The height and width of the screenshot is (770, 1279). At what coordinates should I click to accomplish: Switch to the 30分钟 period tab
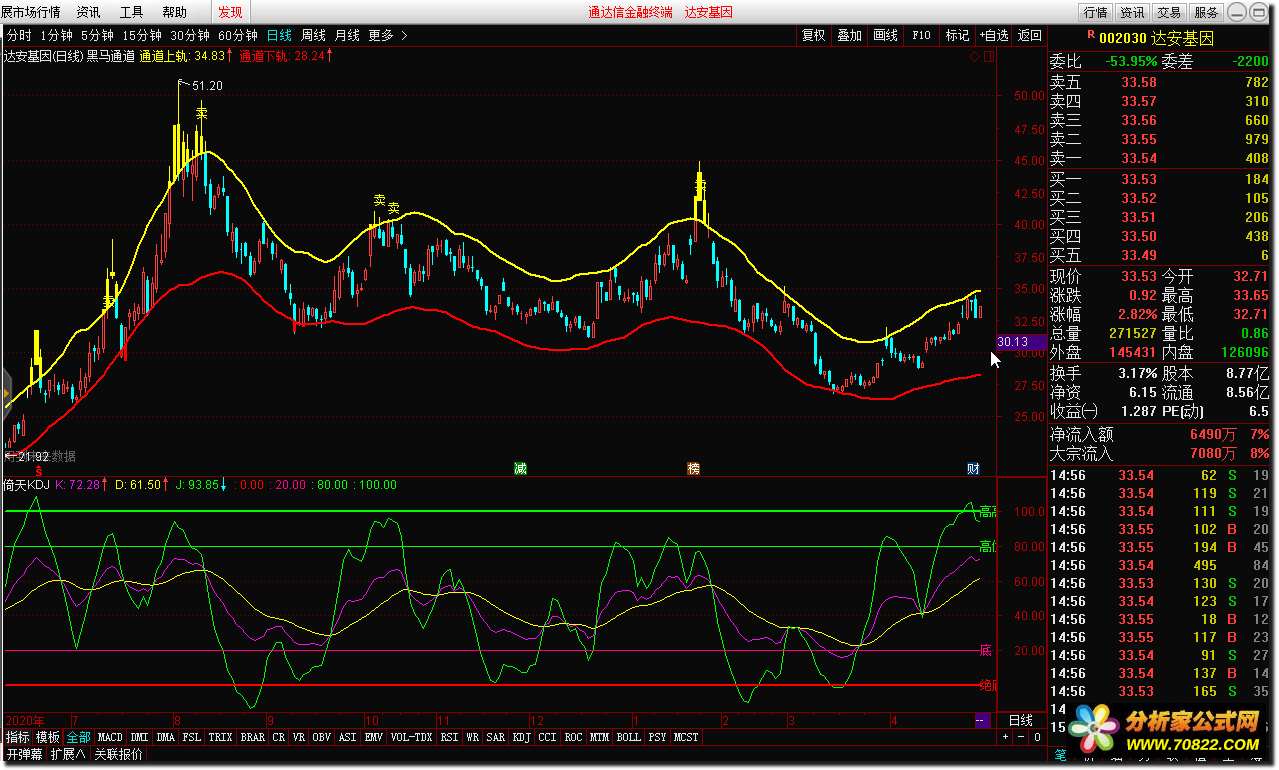point(189,35)
